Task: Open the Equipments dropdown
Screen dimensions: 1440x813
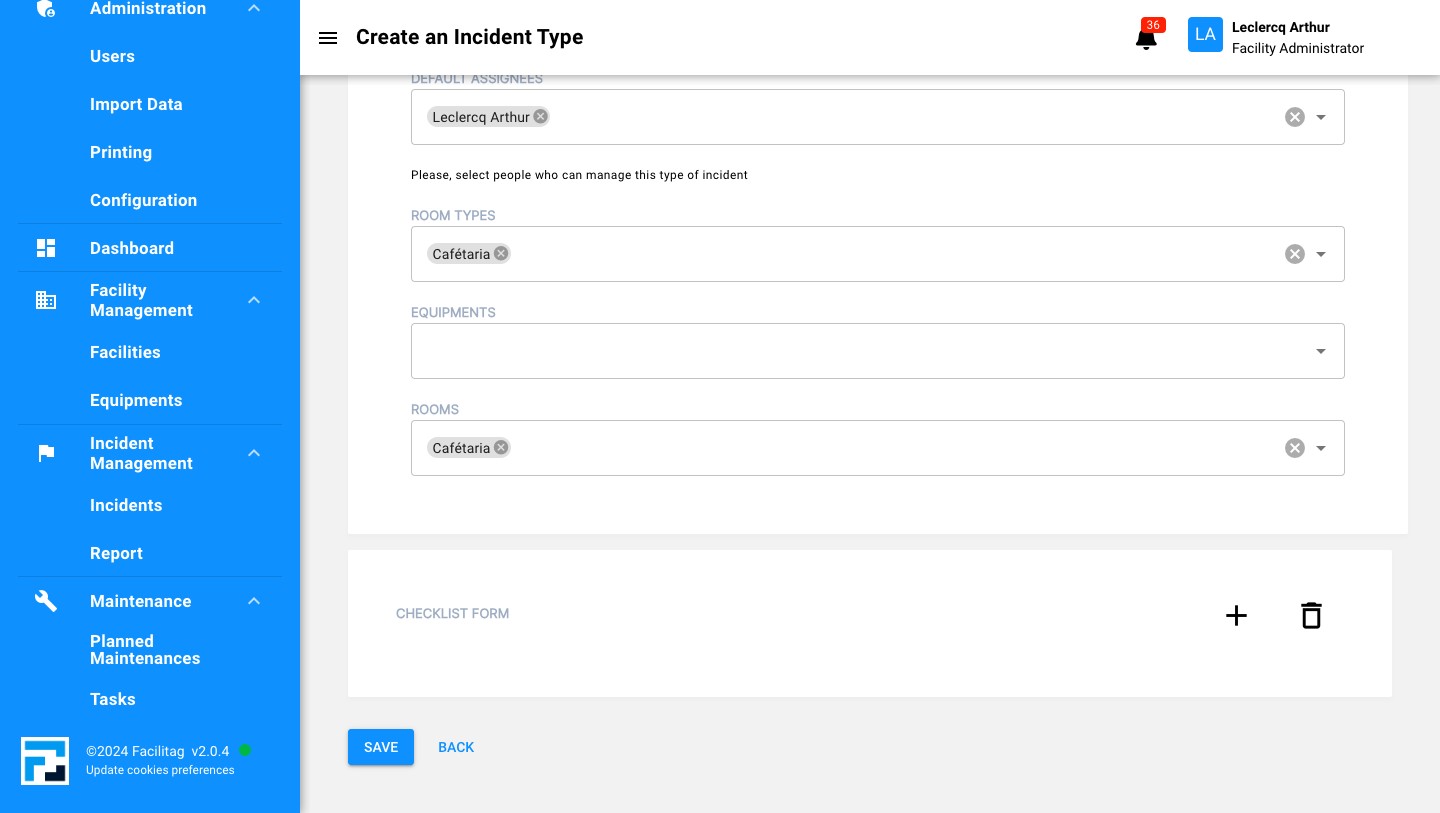Action: coord(1320,351)
